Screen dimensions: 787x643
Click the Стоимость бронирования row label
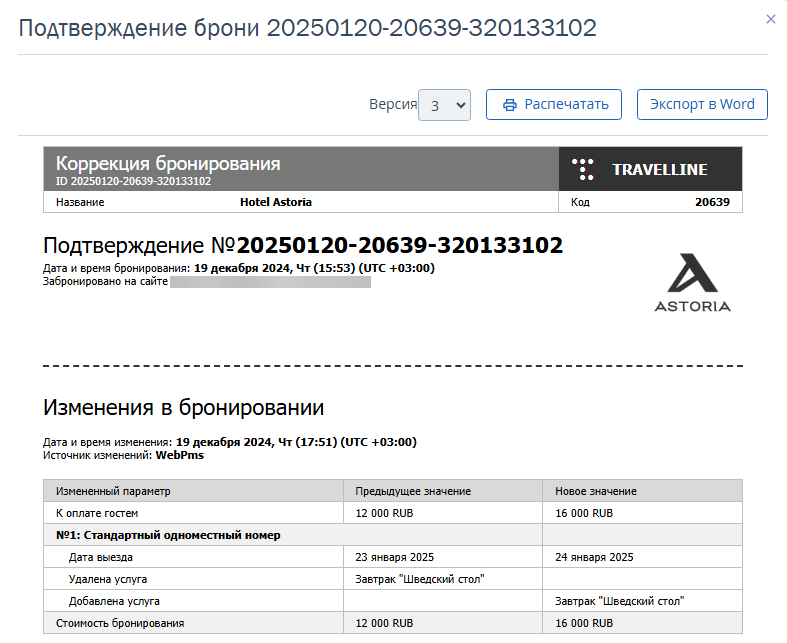(x=120, y=623)
